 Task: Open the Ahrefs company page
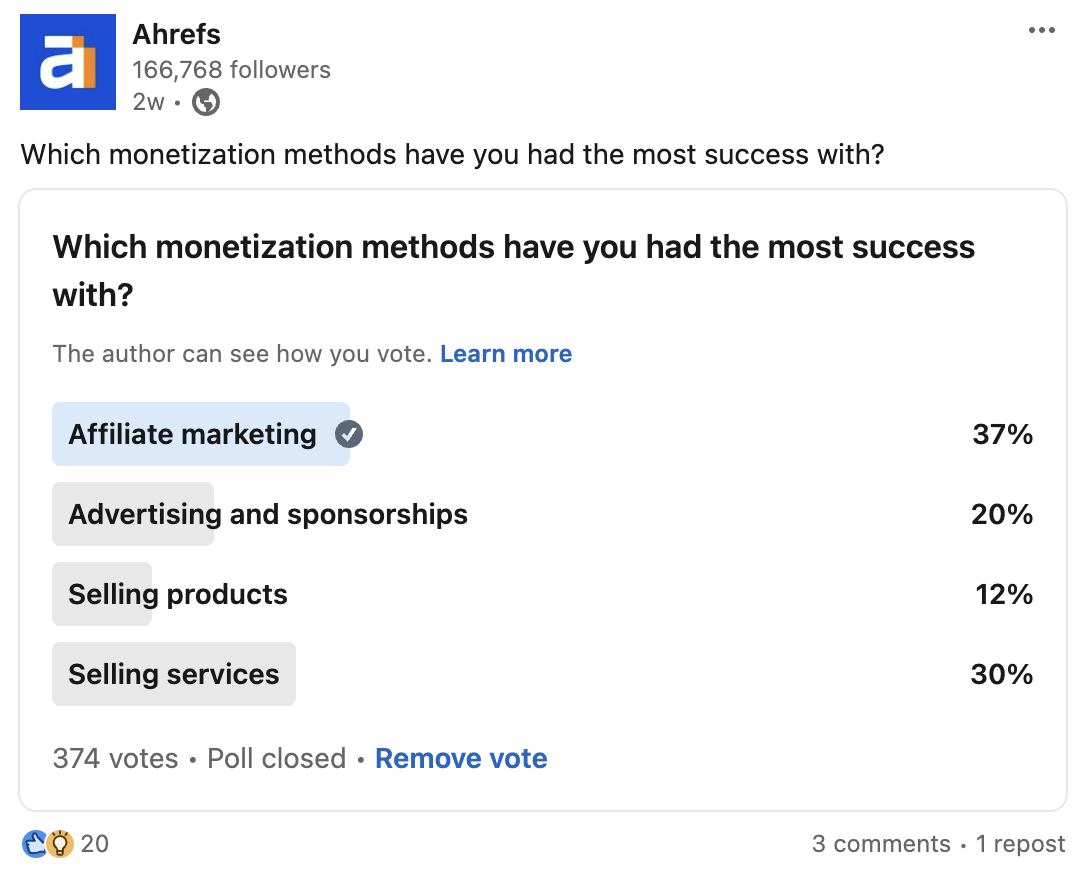tap(176, 33)
